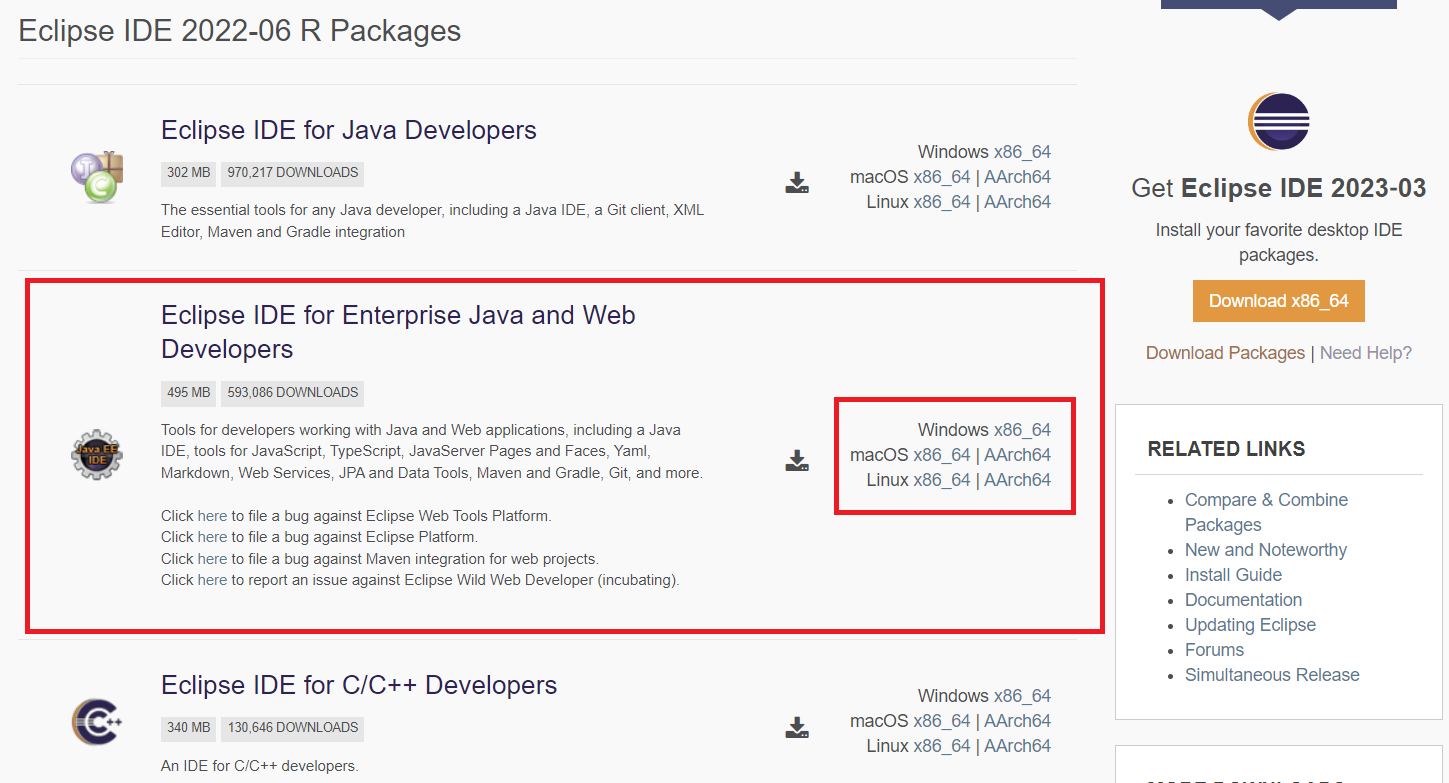Image resolution: width=1449 pixels, height=783 pixels.
Task: Click the Get Eclipse IDE 2023-03 heading
Action: point(1278,188)
